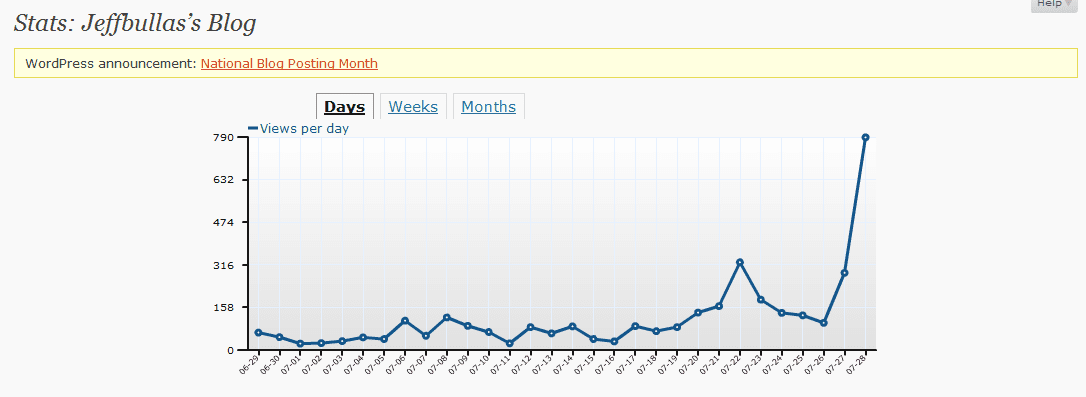Switch to the Weeks tab
Image resolution: width=1086 pixels, height=397 pixels.
[x=413, y=107]
